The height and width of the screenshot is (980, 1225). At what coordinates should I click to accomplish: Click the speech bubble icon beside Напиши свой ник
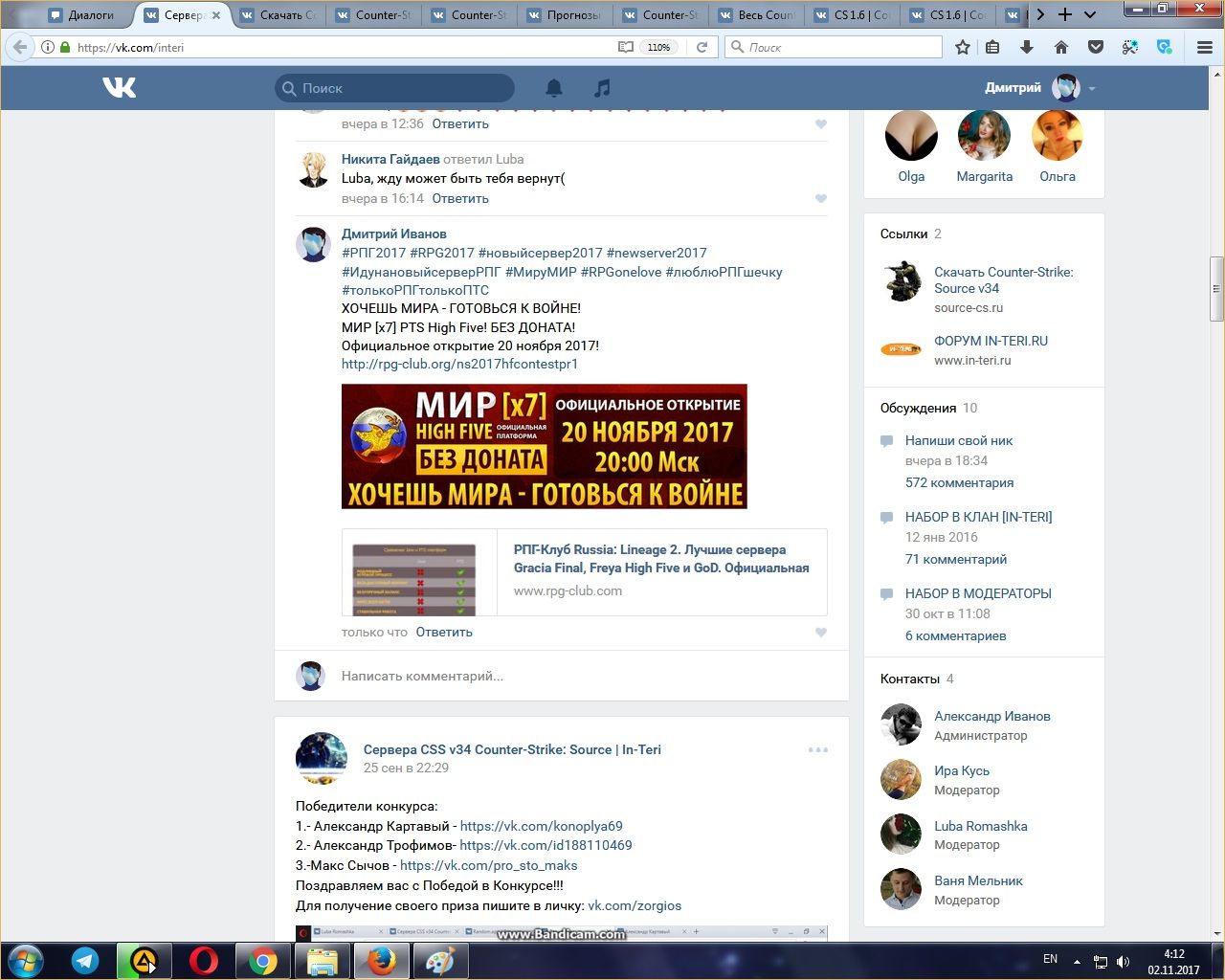point(886,441)
